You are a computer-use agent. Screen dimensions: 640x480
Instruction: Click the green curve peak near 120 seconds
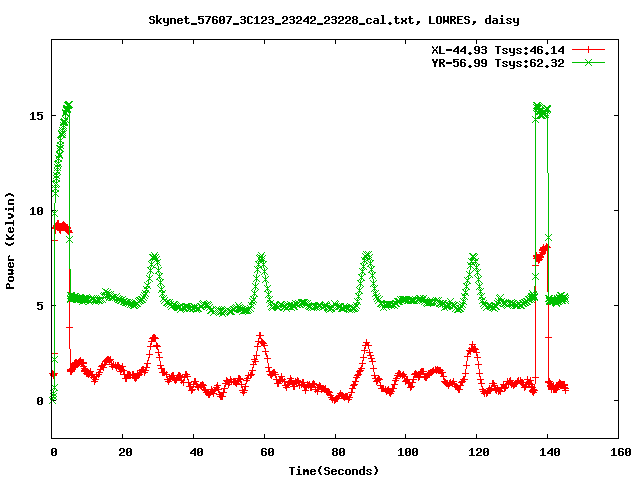click(473, 258)
